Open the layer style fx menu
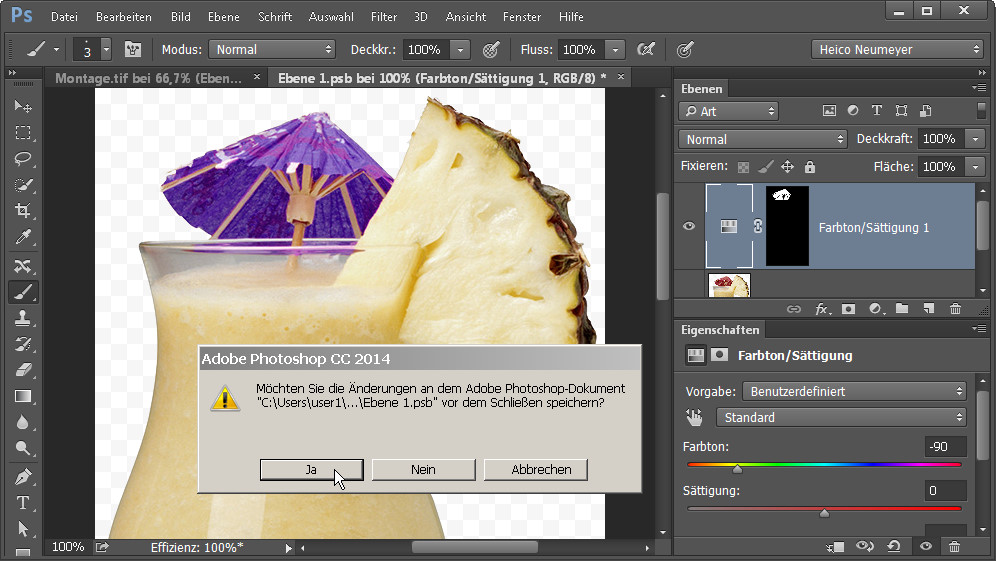996x561 pixels. click(x=821, y=309)
